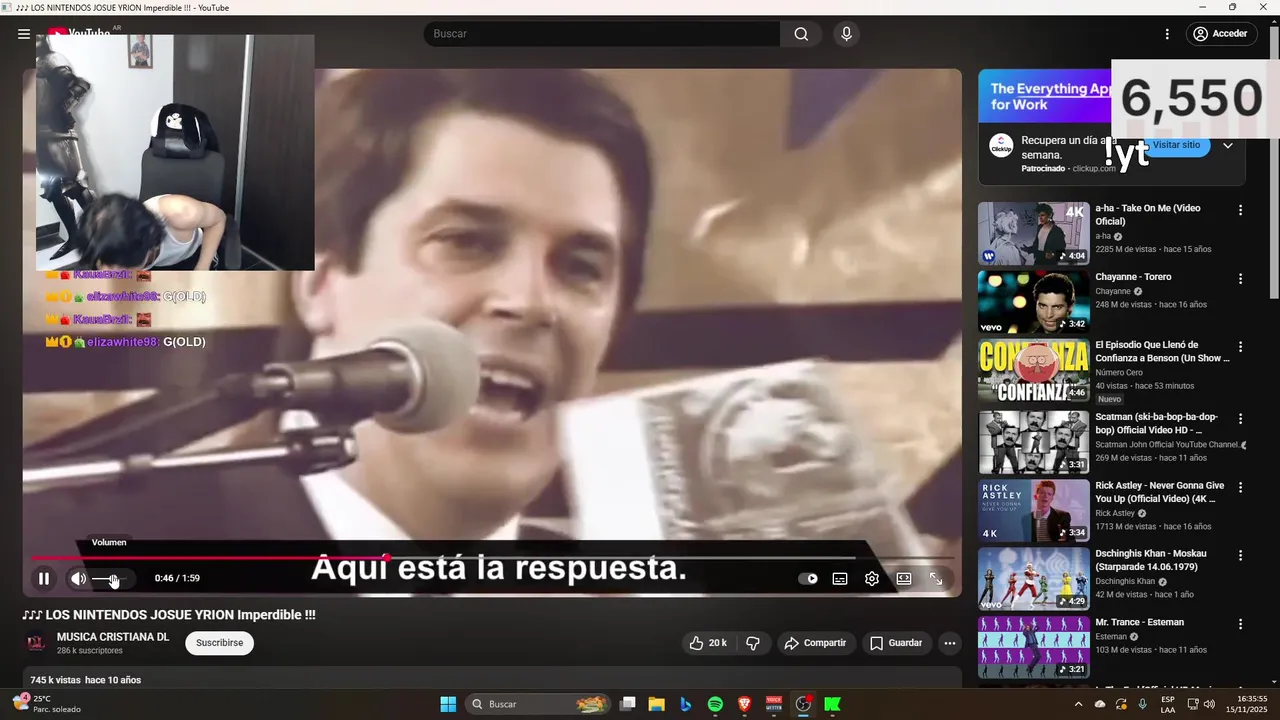Open options for Mr. Trance video
1280x720 pixels.
1240,624
